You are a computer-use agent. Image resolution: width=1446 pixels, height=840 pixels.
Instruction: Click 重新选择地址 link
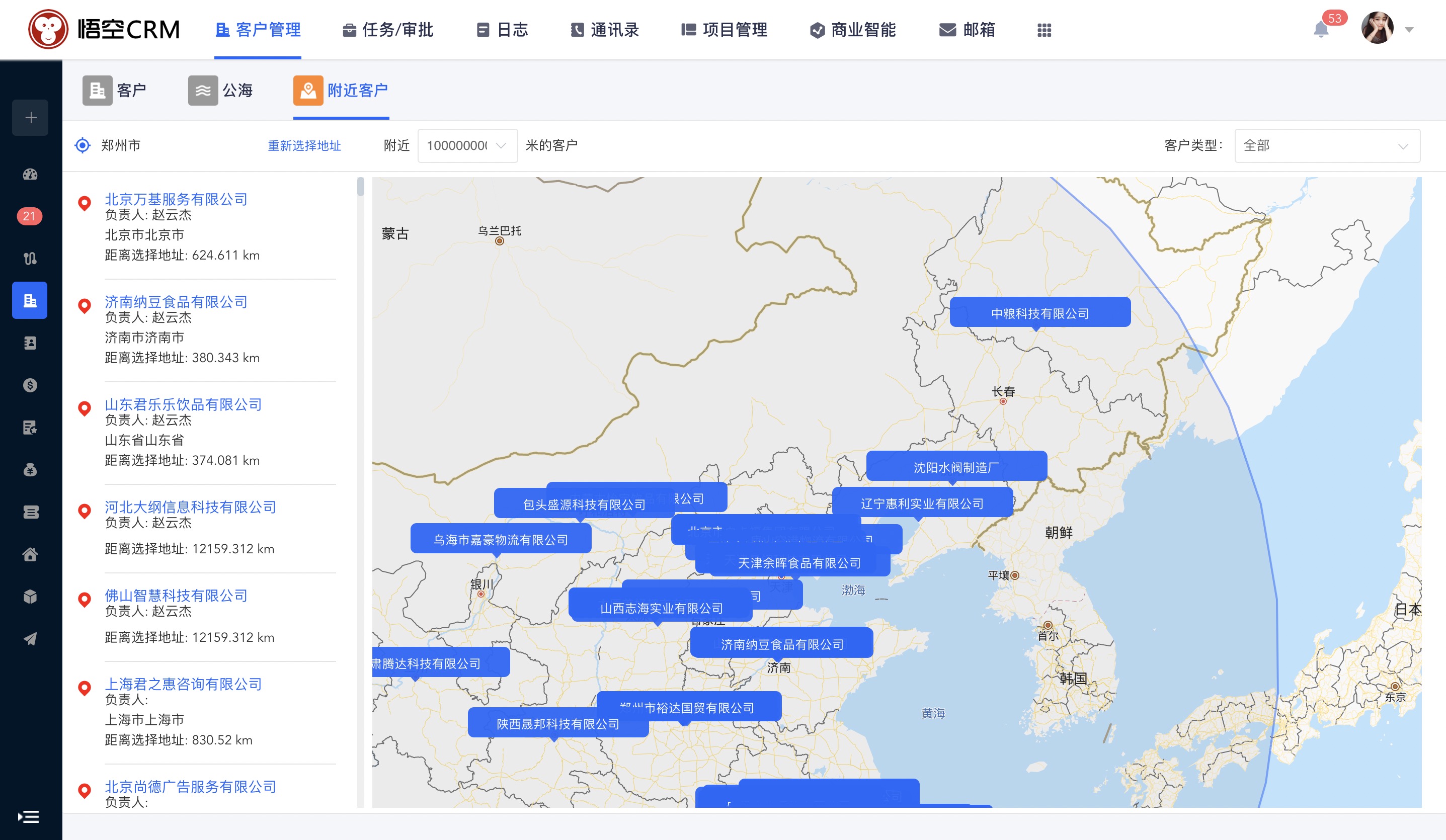(304, 146)
